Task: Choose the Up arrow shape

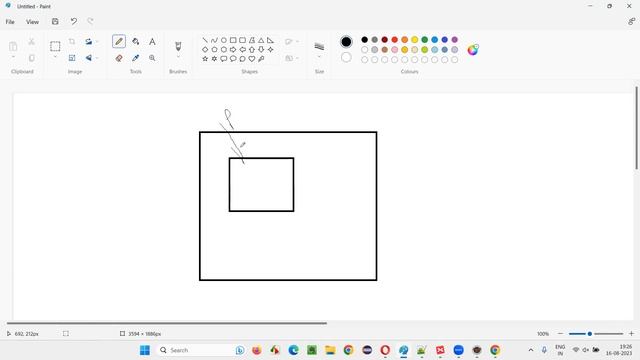Action: (x=251, y=49)
